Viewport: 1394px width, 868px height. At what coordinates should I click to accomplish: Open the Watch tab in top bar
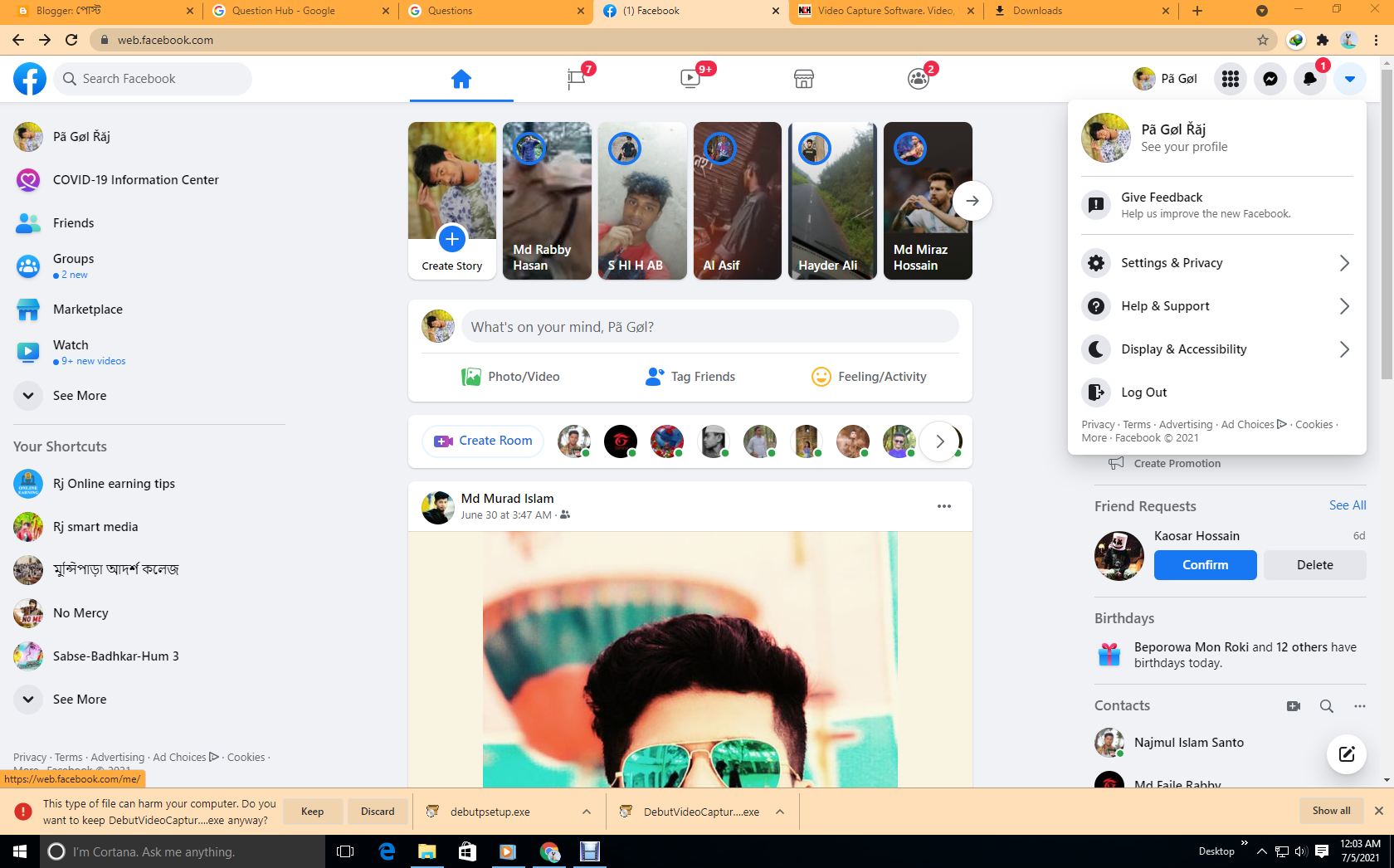(x=690, y=79)
